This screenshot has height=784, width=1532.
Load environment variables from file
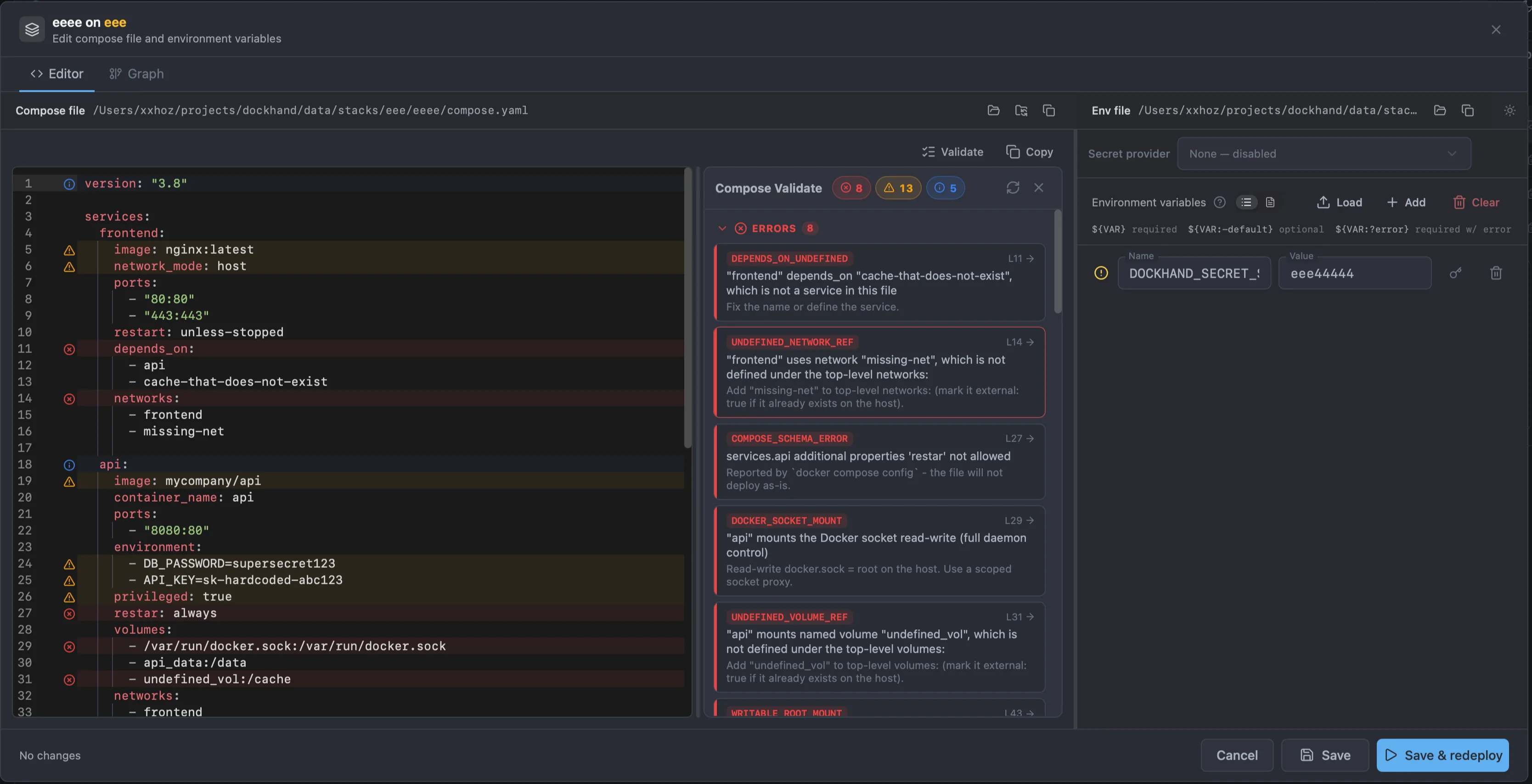1339,202
